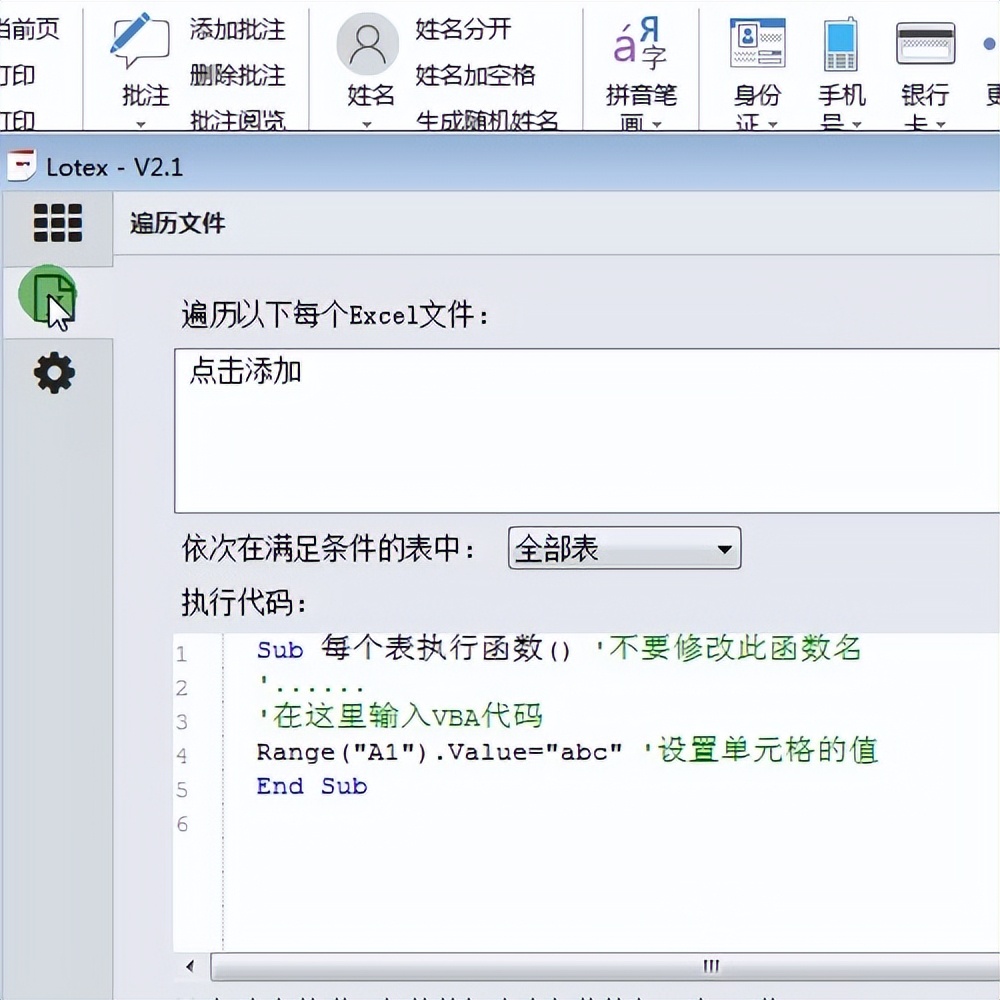1000x1000 pixels.
Task: Click the 身份证 ID card icon
Action: (757, 43)
